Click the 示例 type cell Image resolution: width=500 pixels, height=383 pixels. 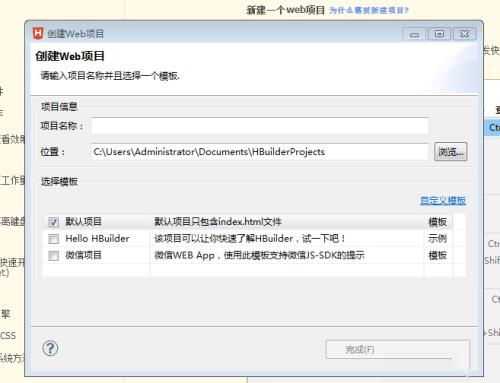(x=437, y=239)
